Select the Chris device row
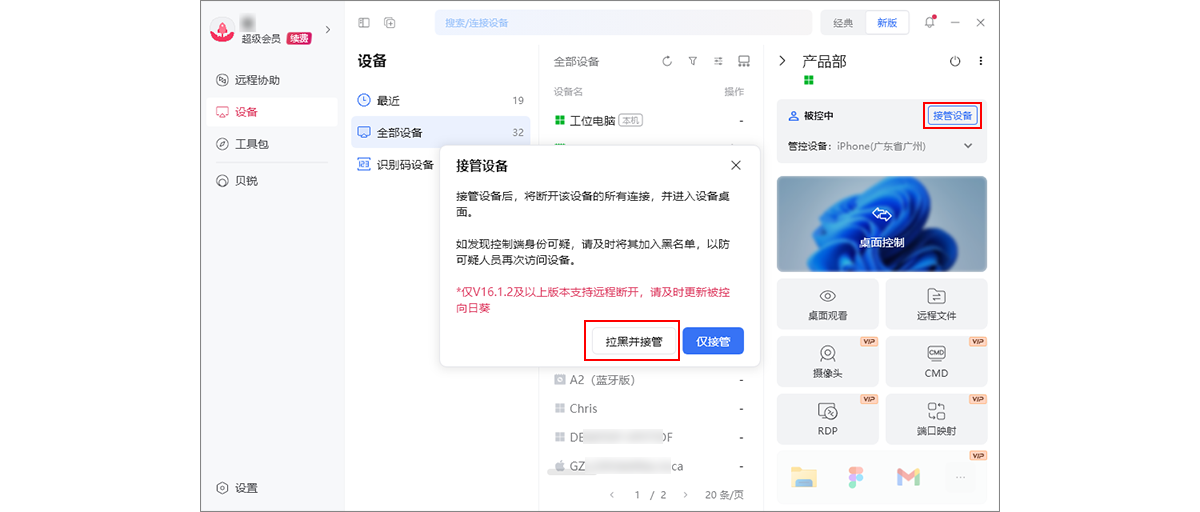This screenshot has width=1200, height=512. tap(651, 409)
